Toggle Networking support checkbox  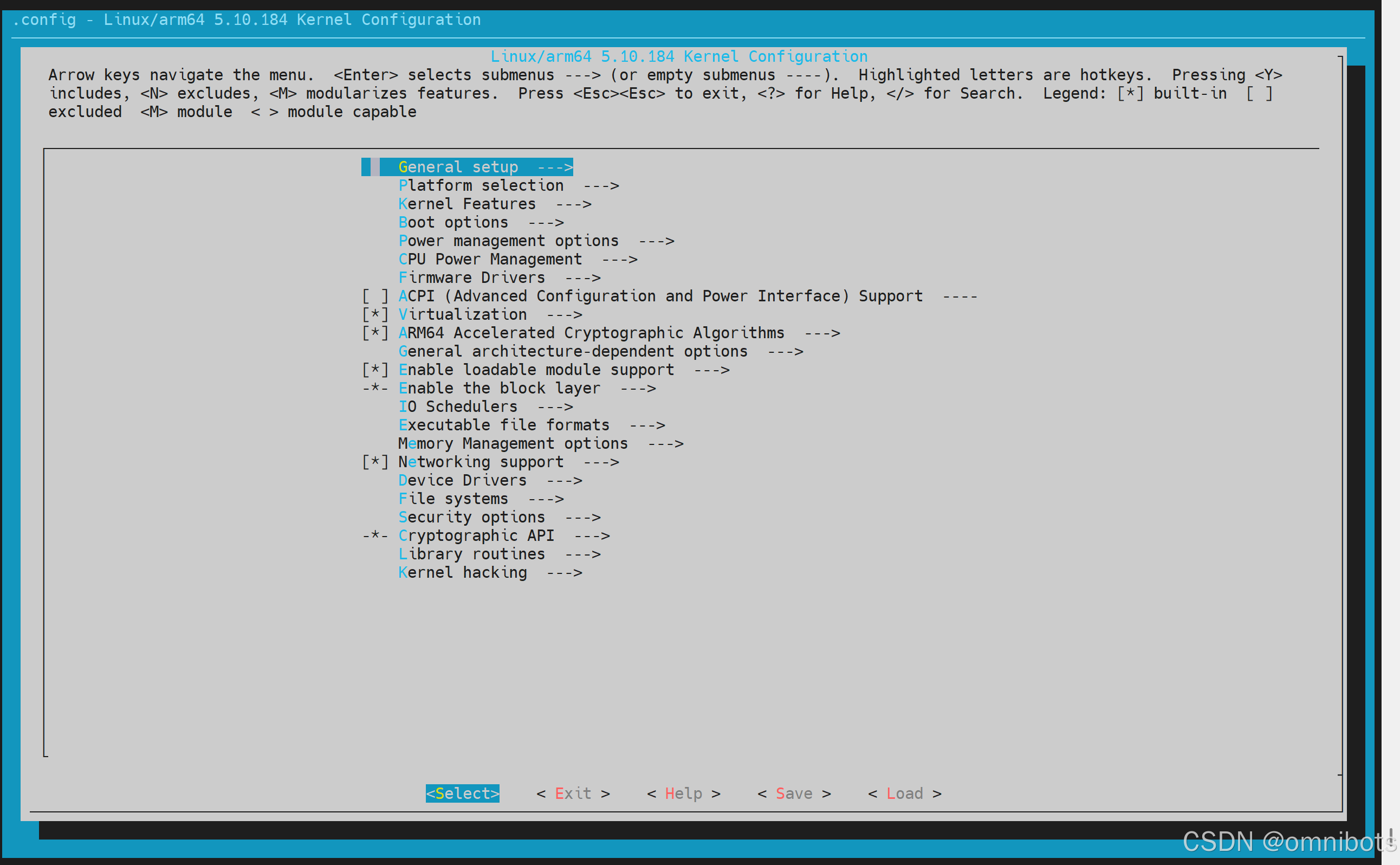click(375, 462)
